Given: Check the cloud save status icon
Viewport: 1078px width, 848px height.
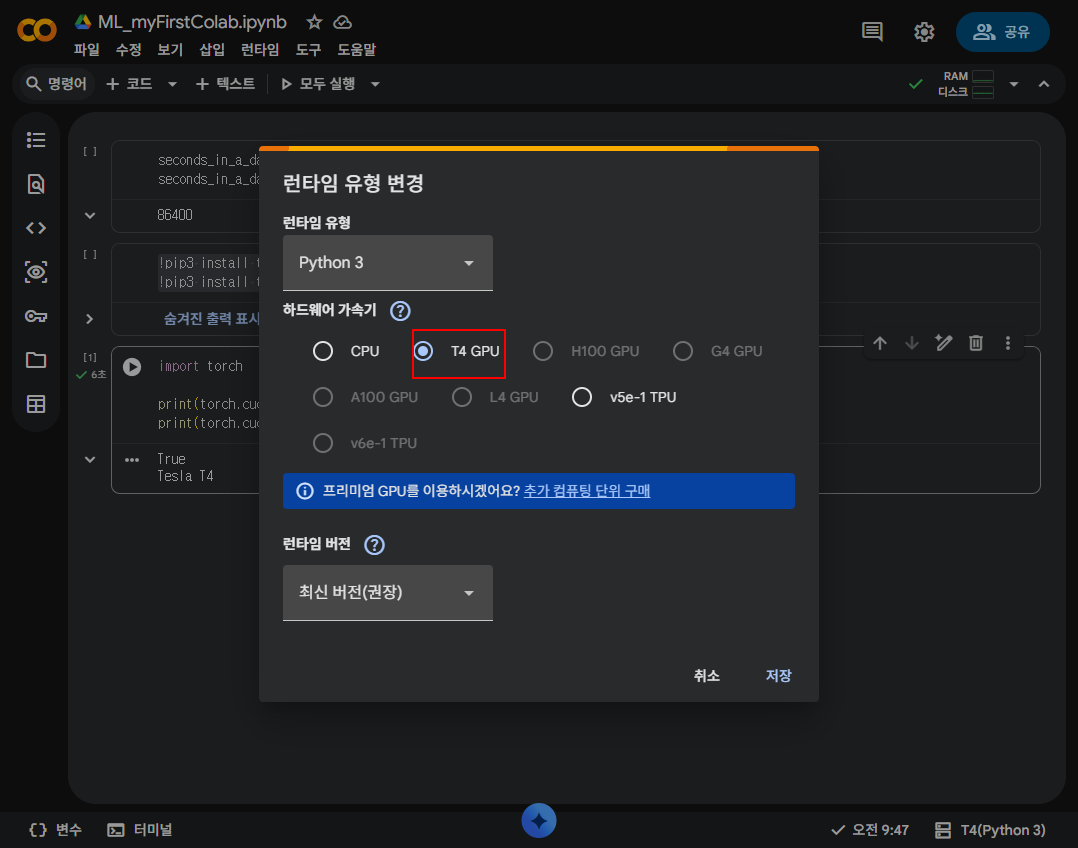Looking at the screenshot, I should pos(342,22).
